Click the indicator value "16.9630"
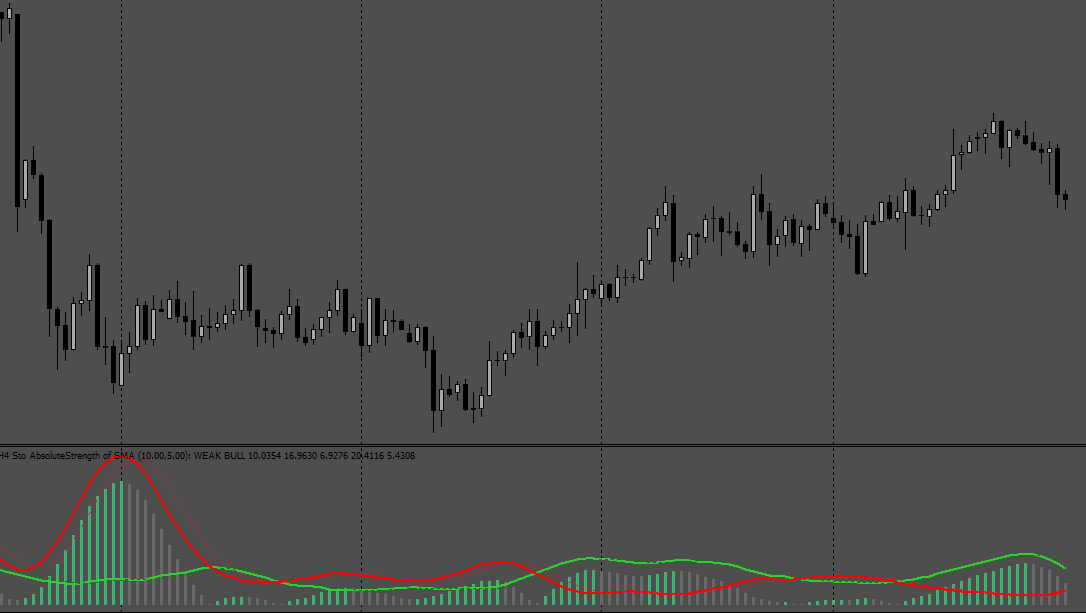 click(x=300, y=456)
